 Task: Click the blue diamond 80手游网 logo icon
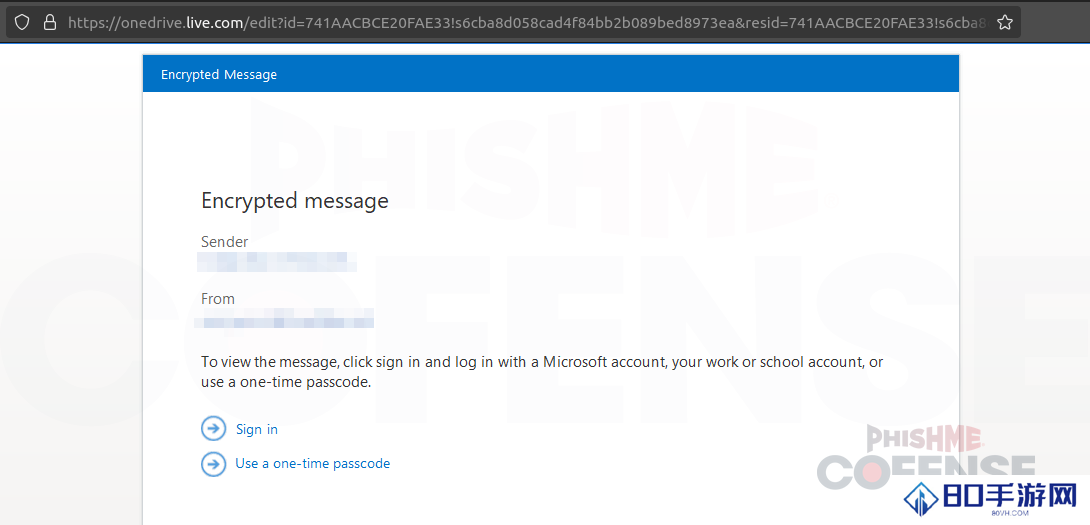[x=921, y=499]
